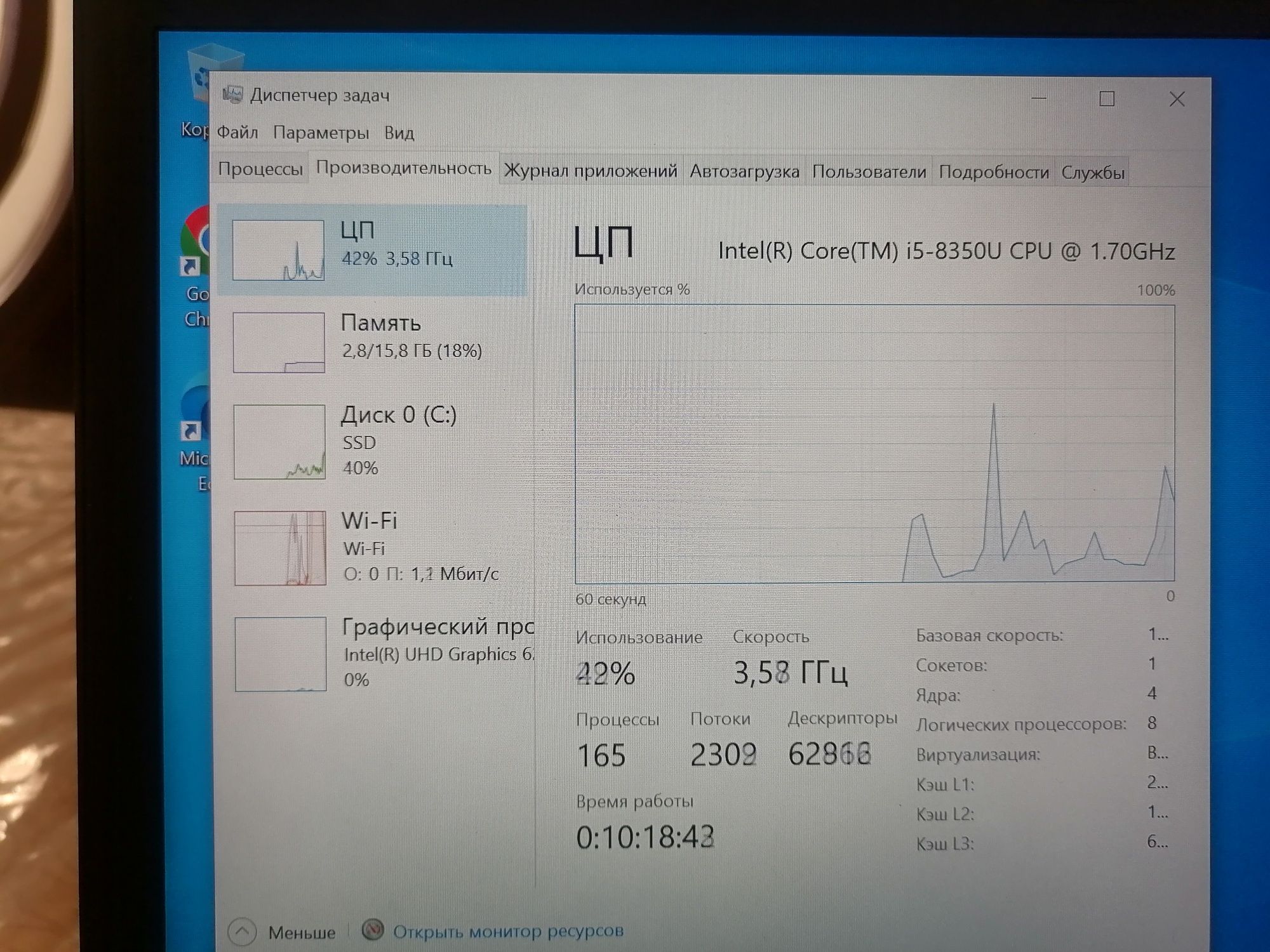
Task: Click the Процессы count 165
Action: [601, 755]
